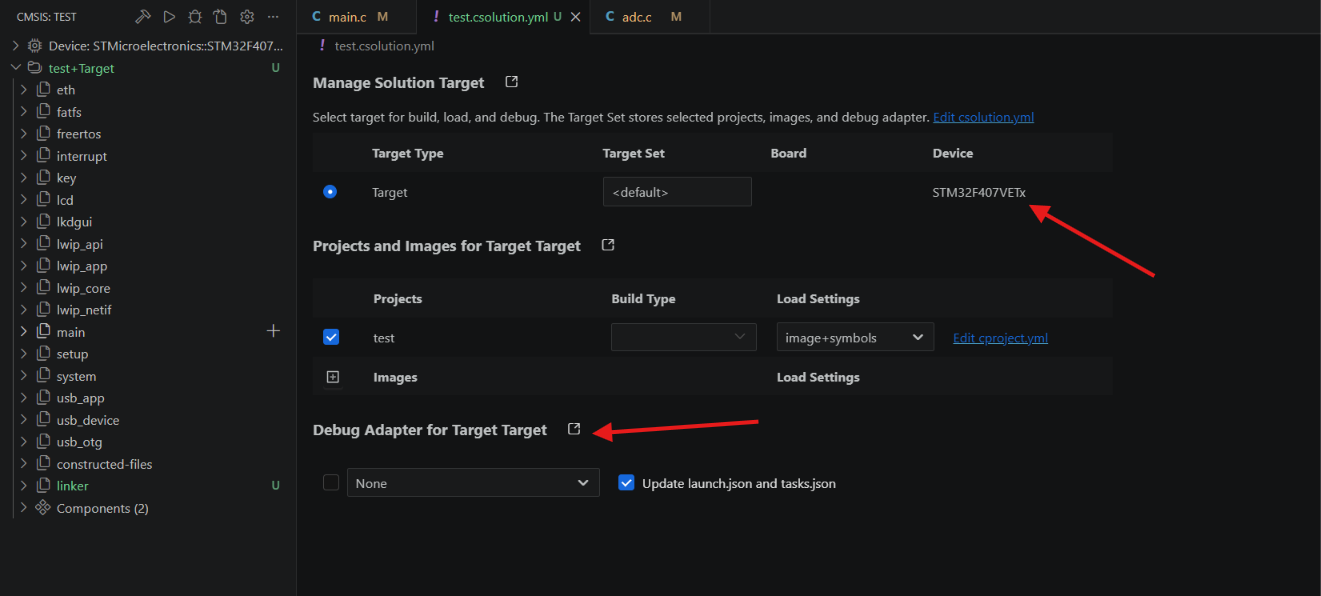Open the More Actions ellipsis menu
Image resolution: width=1321 pixels, height=596 pixels.
point(273,17)
